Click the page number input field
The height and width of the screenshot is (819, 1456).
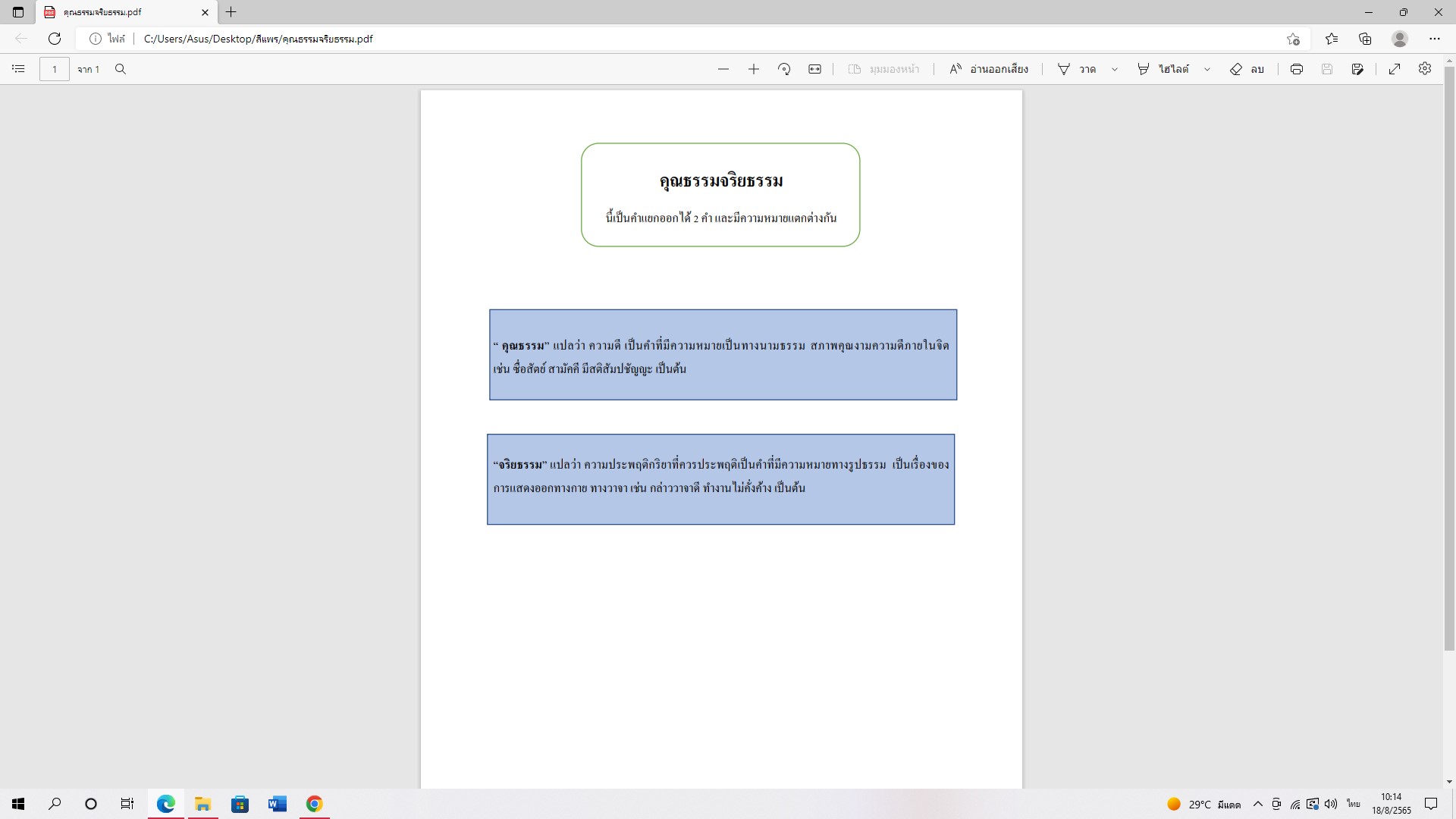55,69
